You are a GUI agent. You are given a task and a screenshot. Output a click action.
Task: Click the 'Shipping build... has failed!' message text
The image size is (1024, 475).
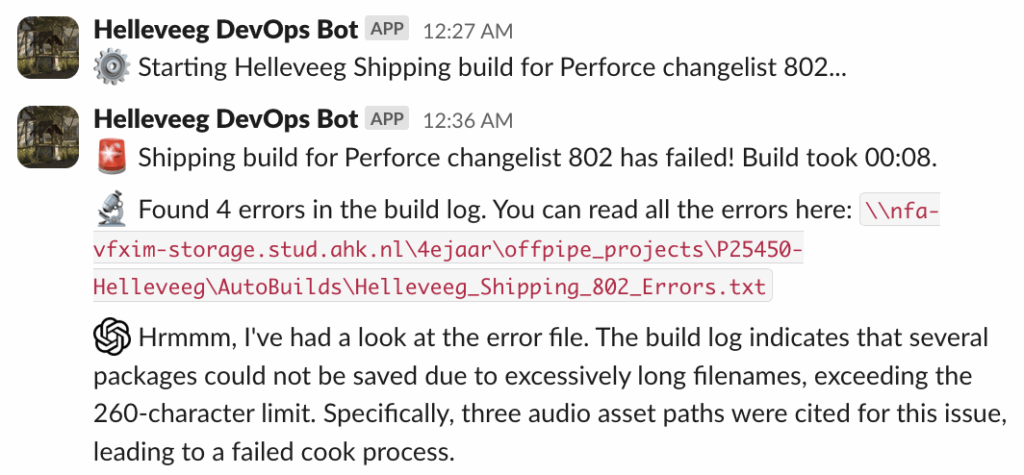click(400, 158)
